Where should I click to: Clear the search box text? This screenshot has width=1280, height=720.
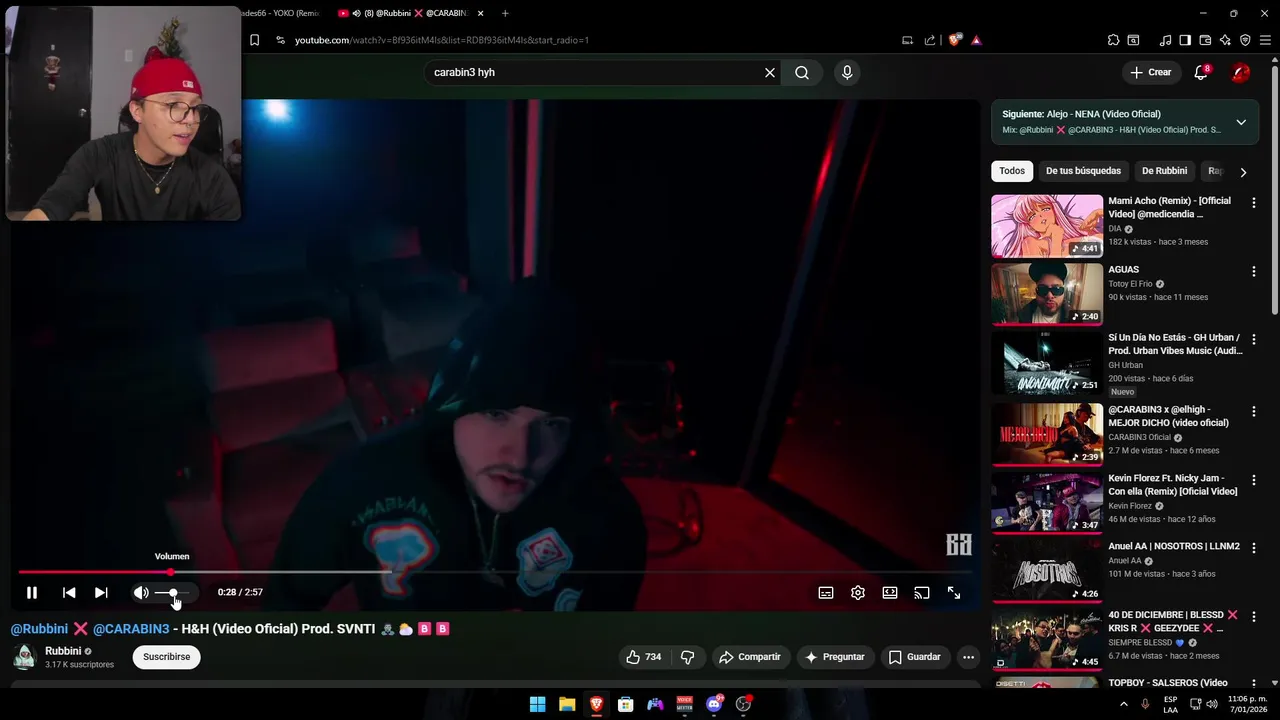(770, 72)
